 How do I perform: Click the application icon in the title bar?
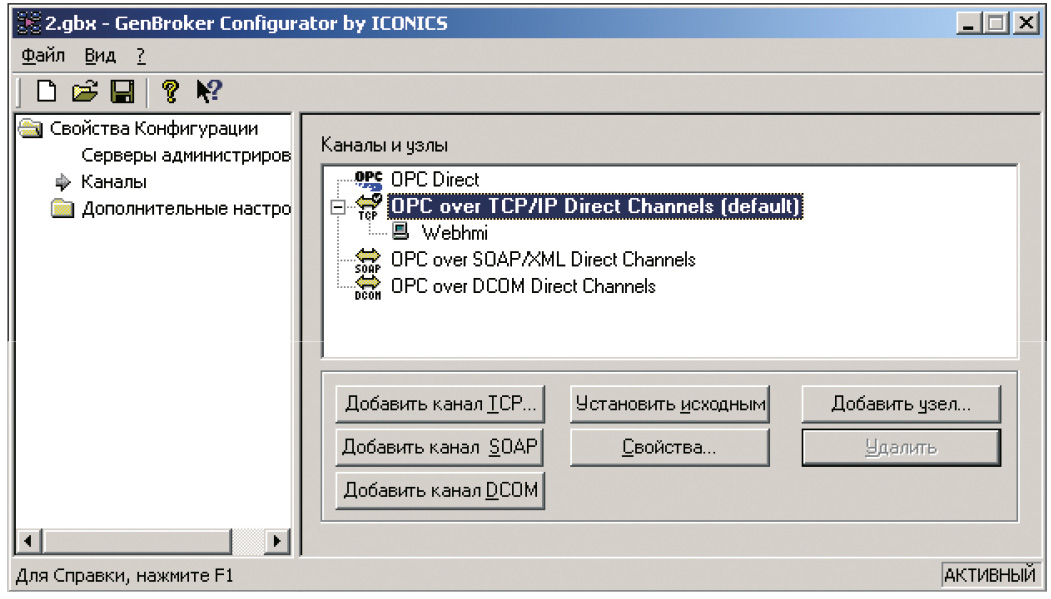click(29, 23)
